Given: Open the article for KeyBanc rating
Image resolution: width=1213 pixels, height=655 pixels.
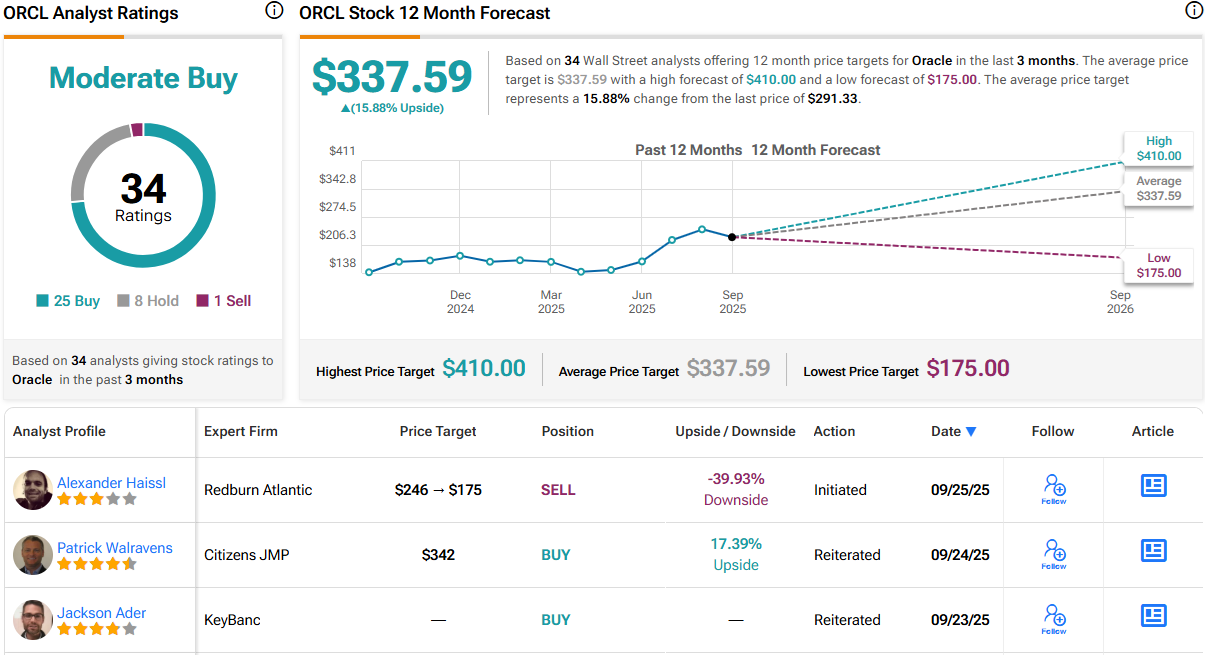Looking at the screenshot, I should pyautogui.click(x=1153, y=615).
